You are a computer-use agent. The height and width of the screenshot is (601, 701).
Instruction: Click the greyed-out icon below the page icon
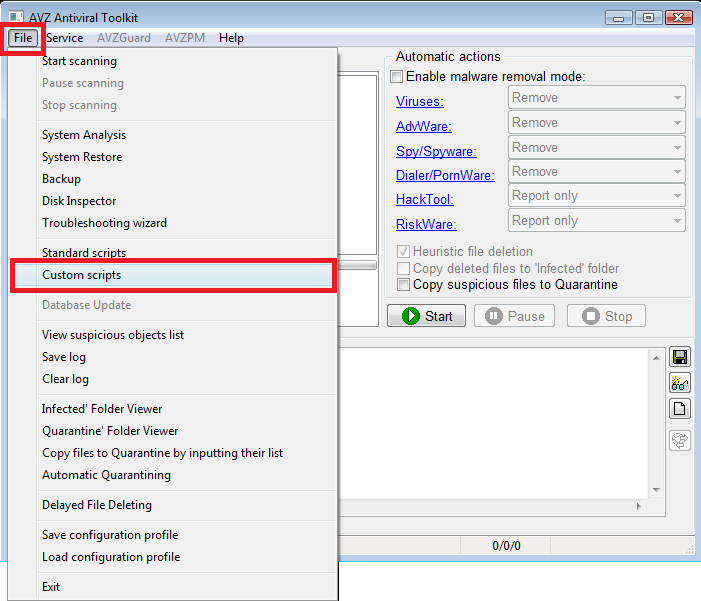click(680, 440)
